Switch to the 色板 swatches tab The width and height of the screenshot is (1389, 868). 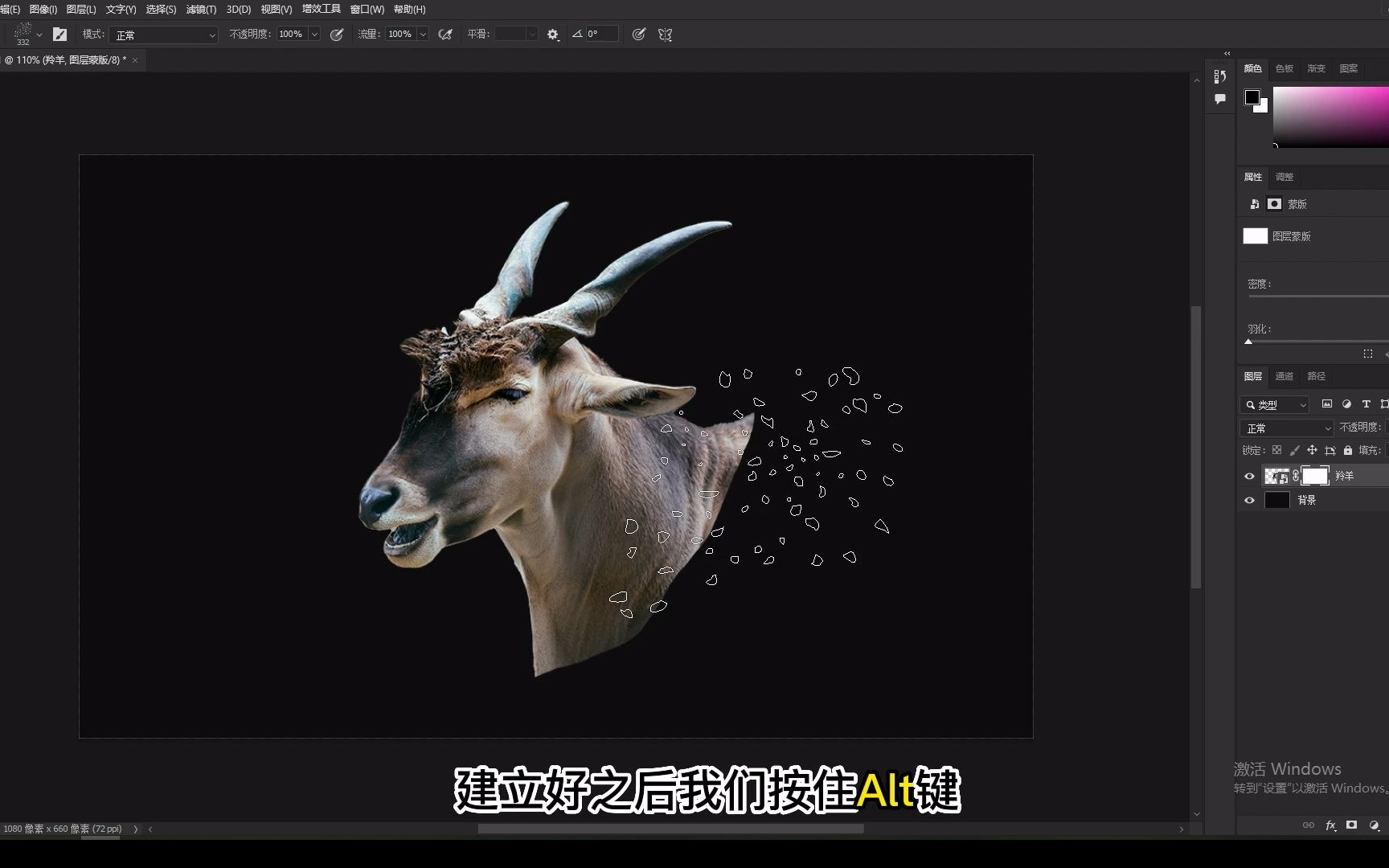coord(1285,69)
